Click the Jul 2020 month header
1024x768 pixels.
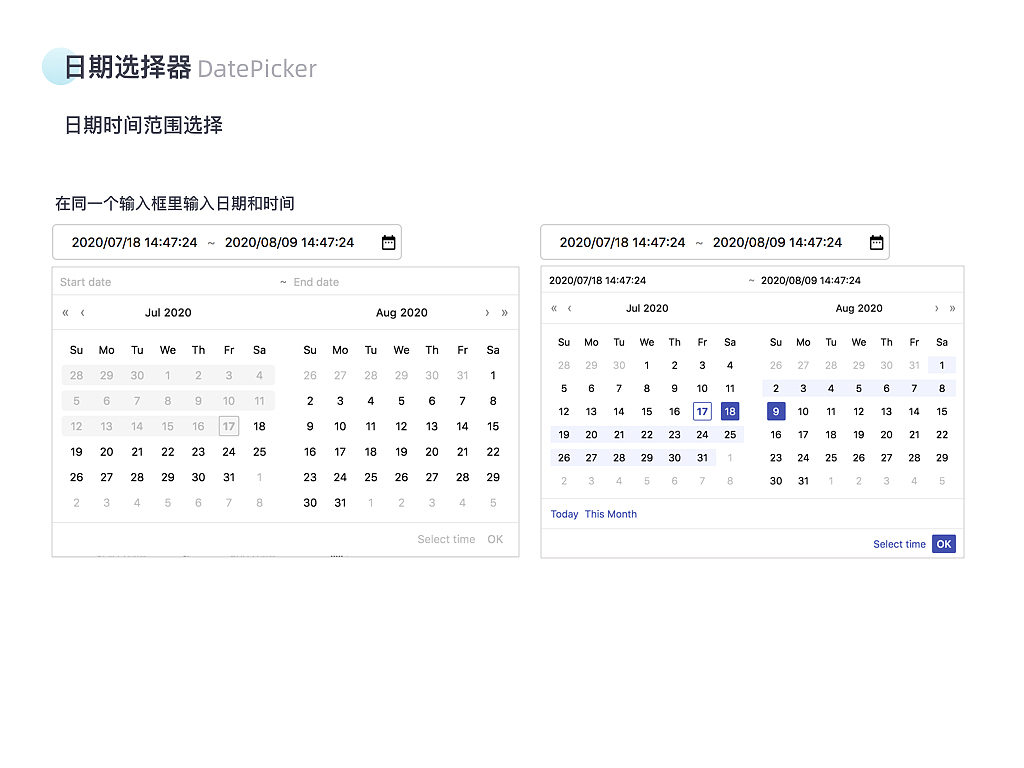(x=168, y=312)
